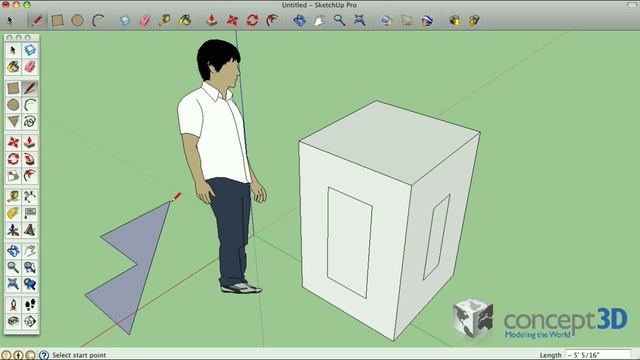Select the Position Camera tool
This screenshot has width=640, height=360.
click(13, 305)
